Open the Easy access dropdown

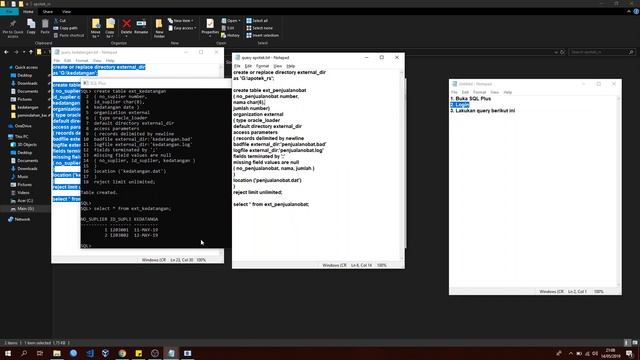[182, 28]
